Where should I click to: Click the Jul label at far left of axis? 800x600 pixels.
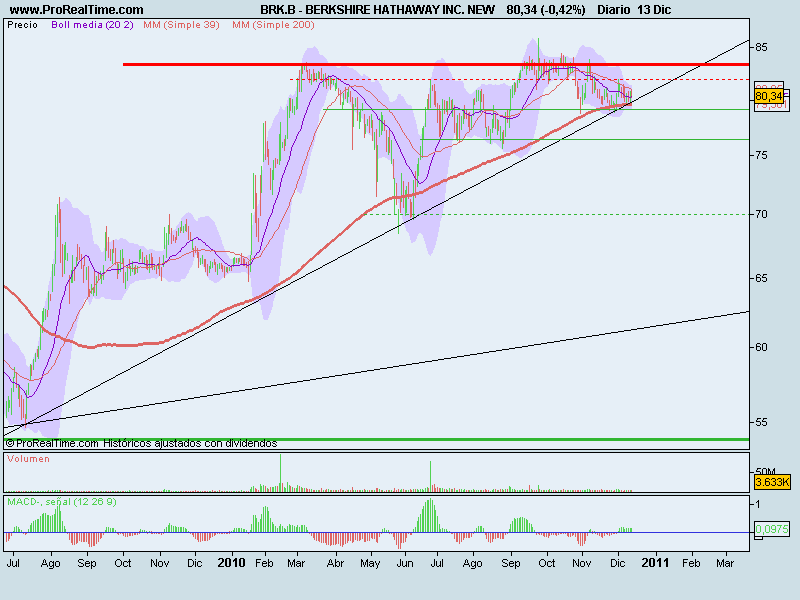13,563
